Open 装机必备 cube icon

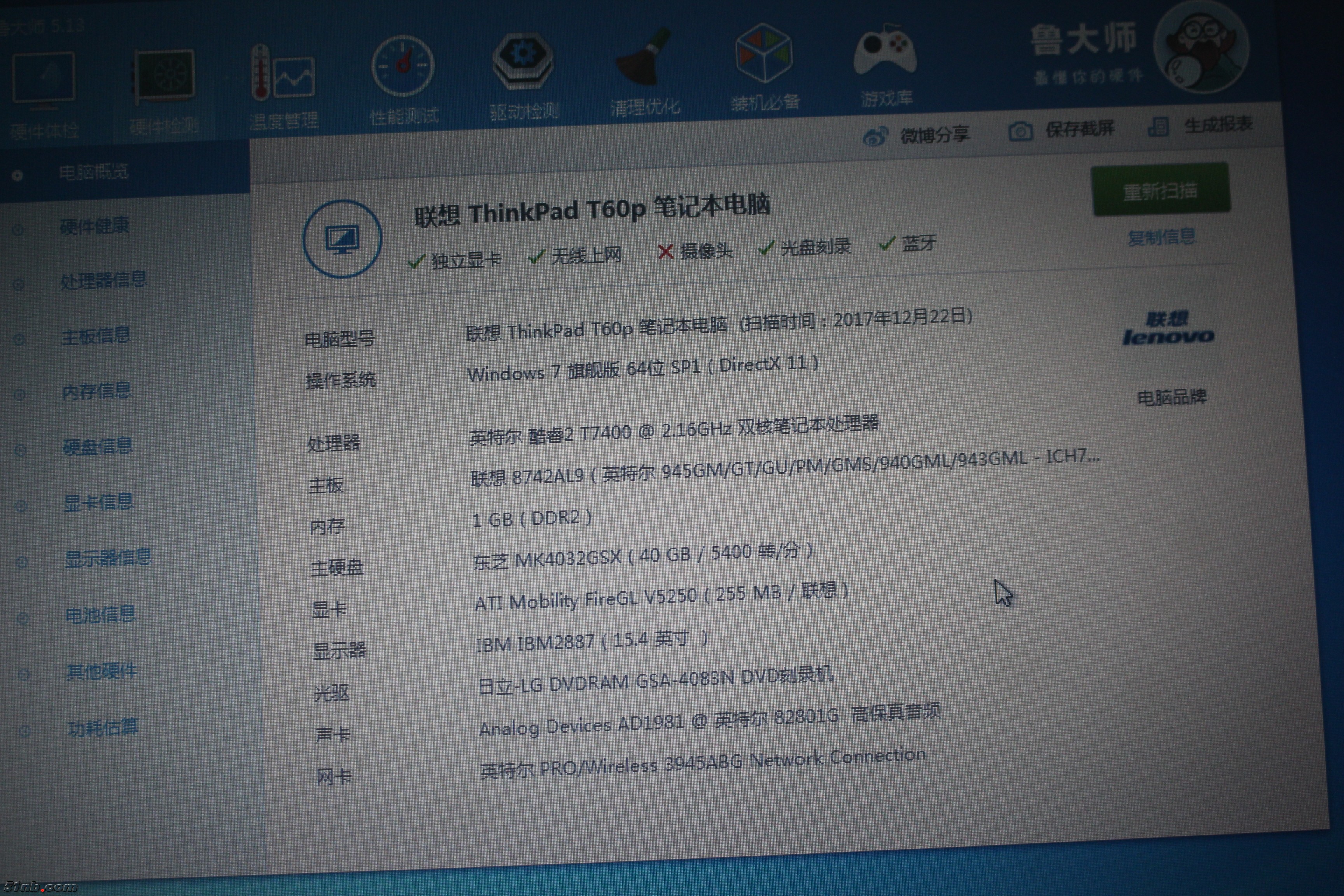click(763, 53)
